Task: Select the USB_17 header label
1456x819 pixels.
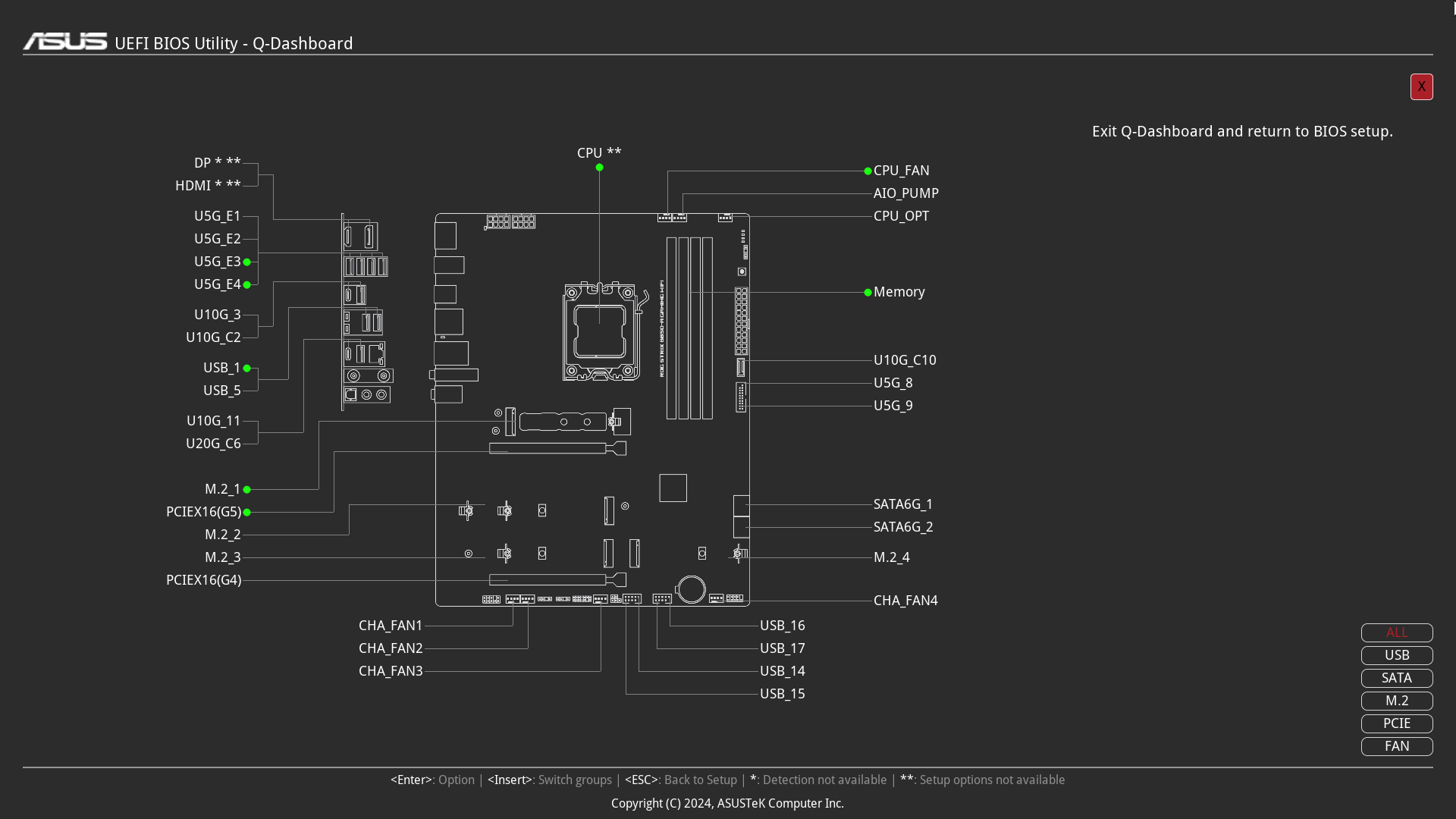Action: click(x=783, y=648)
